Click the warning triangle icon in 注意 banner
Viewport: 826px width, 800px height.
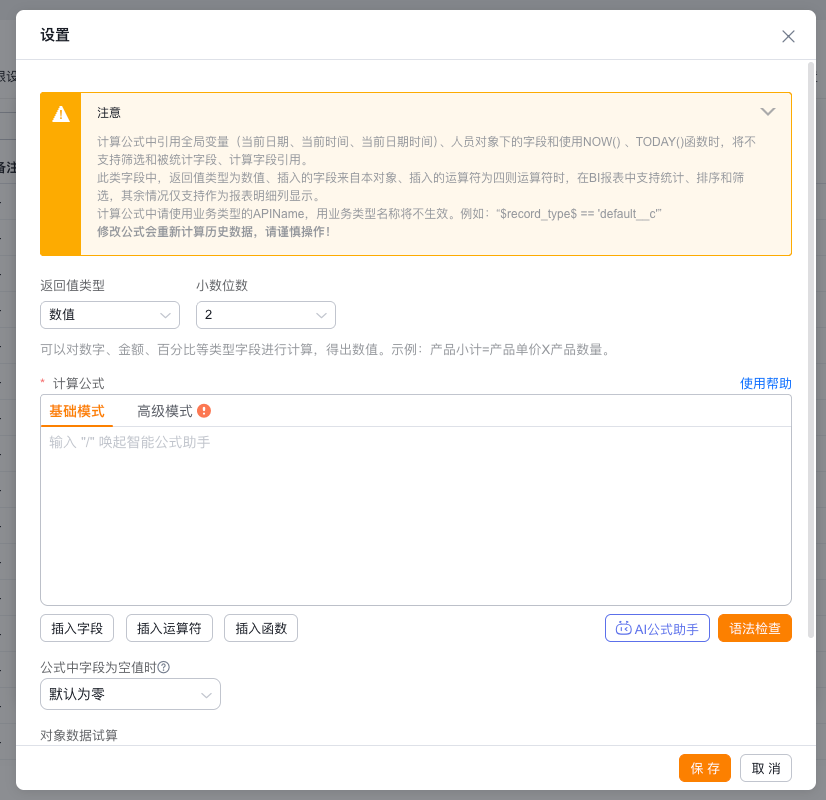pos(61,114)
